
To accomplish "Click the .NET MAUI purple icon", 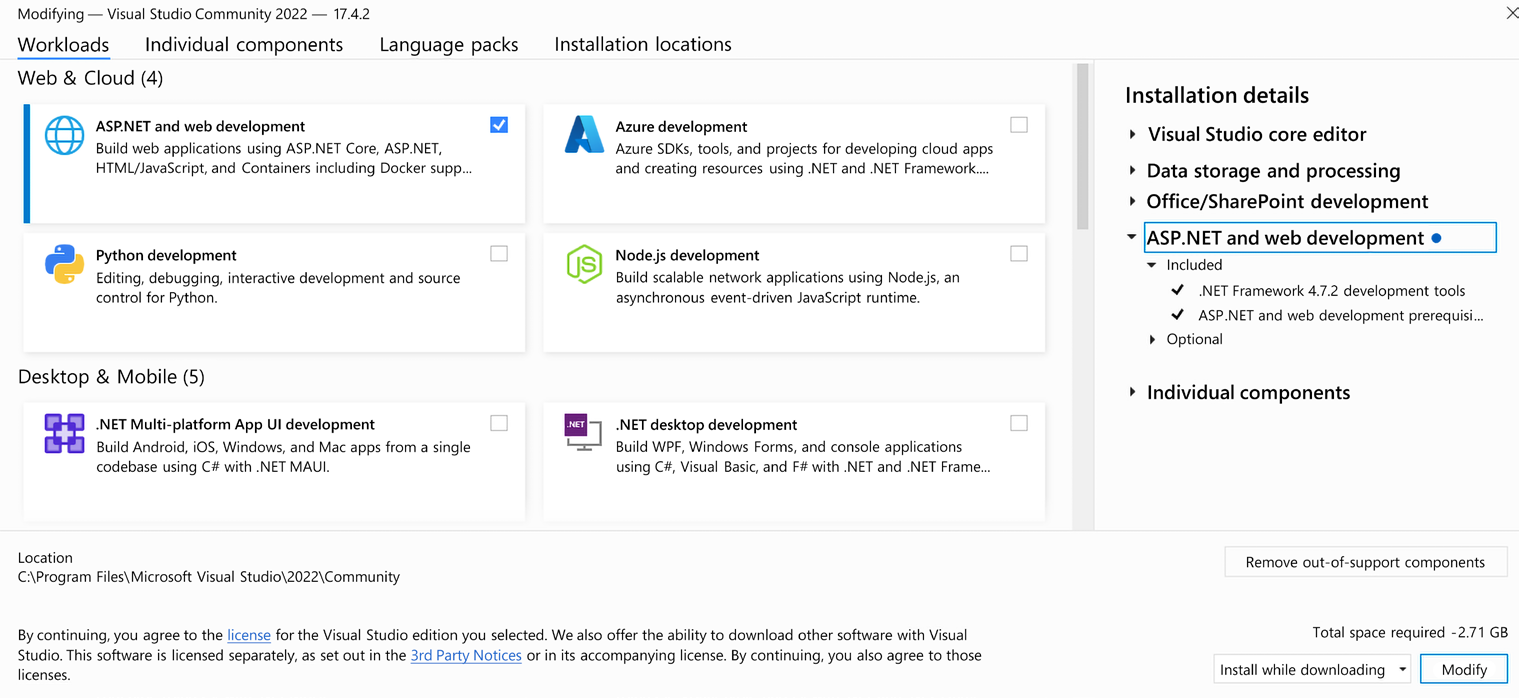I will (x=65, y=433).
